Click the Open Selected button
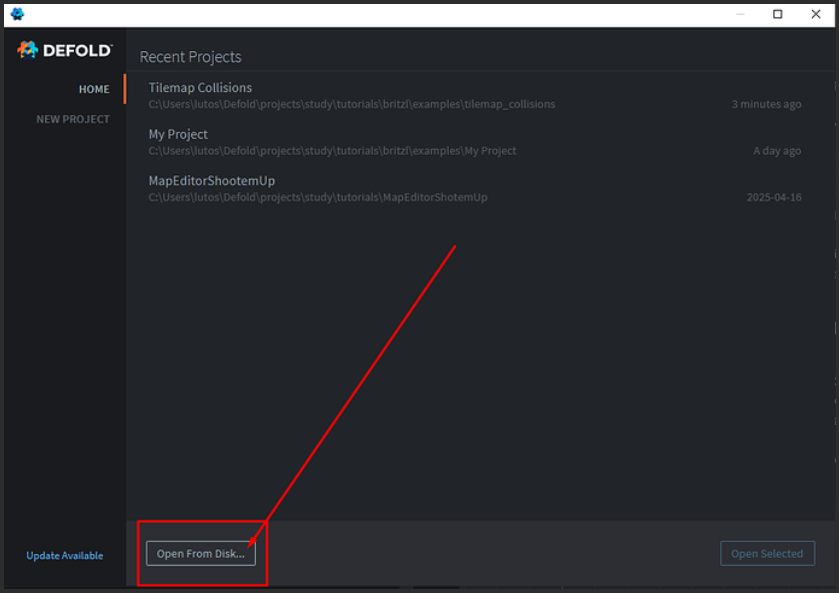The width and height of the screenshot is (839, 593). point(767,553)
